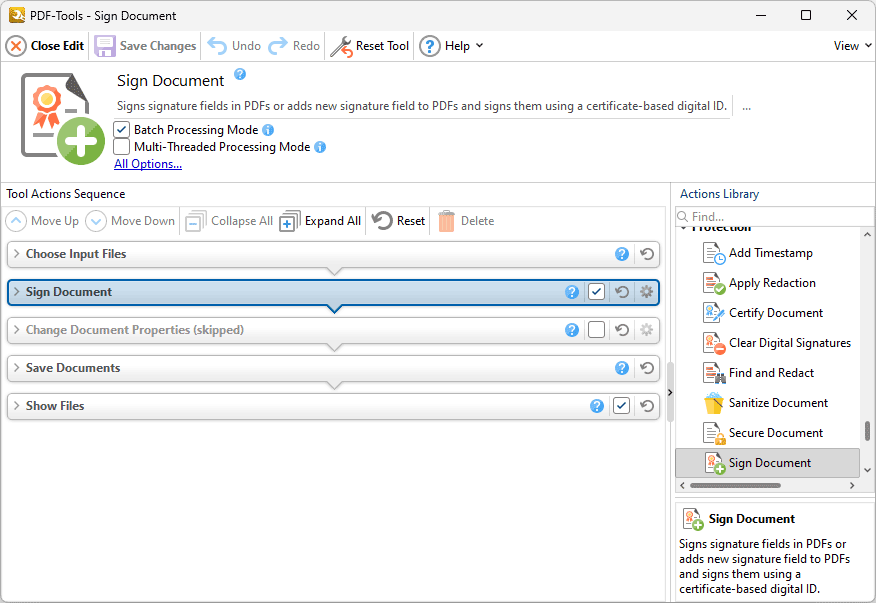This screenshot has height=603, width=876.
Task: Disable Batch Processing Mode checkbox
Action: tap(121, 130)
